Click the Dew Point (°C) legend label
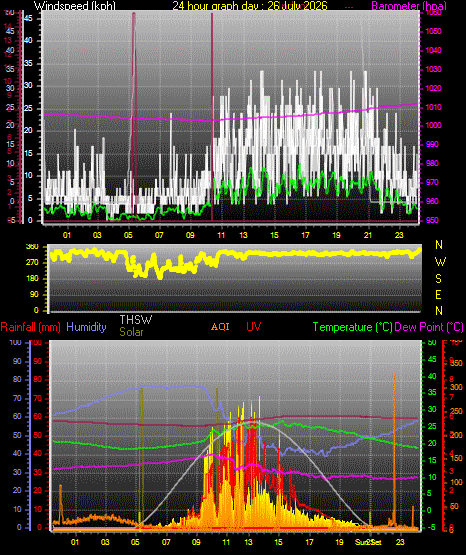The image size is (466, 555). pyautogui.click(x=429, y=327)
